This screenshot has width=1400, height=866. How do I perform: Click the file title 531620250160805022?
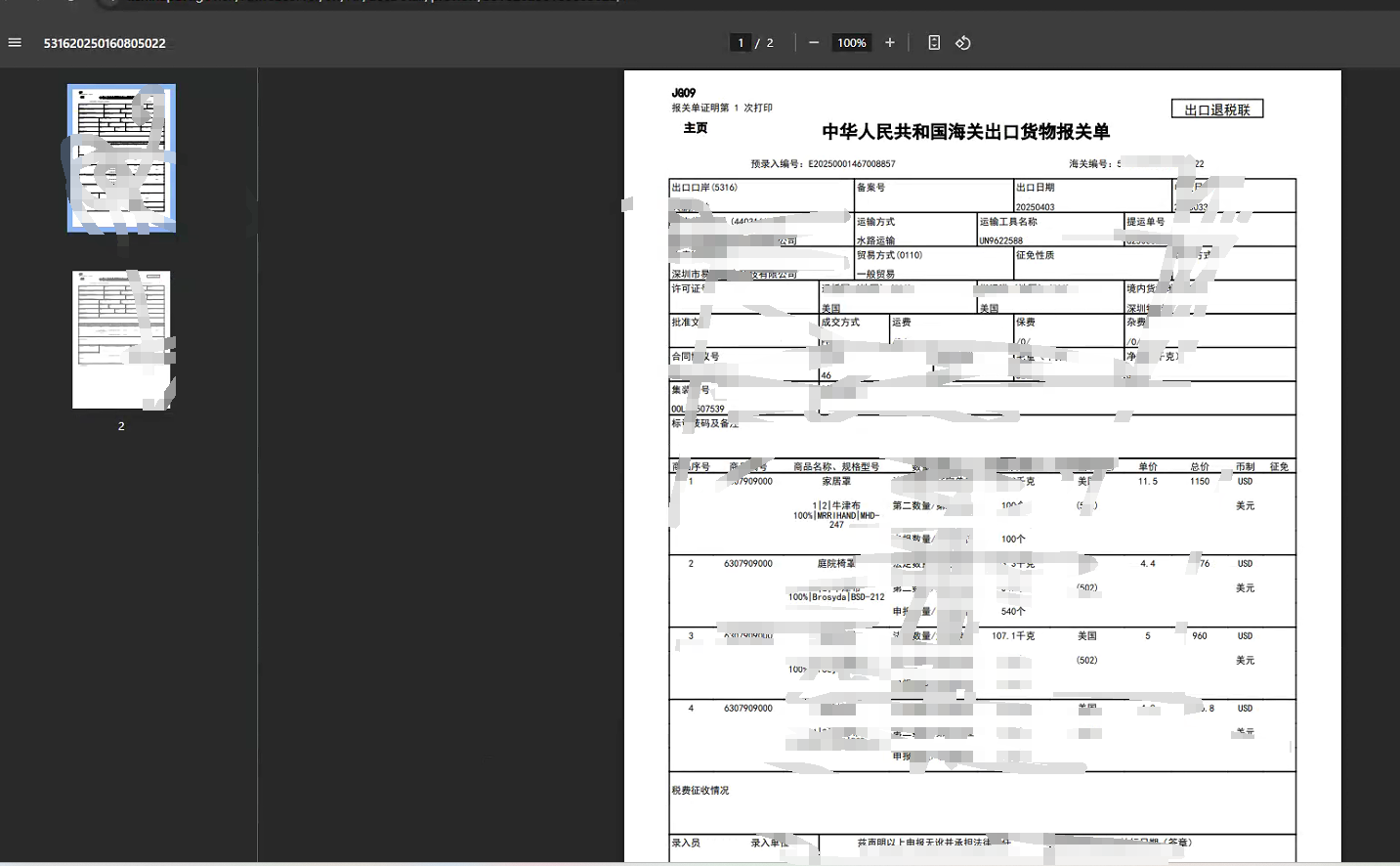tap(105, 43)
